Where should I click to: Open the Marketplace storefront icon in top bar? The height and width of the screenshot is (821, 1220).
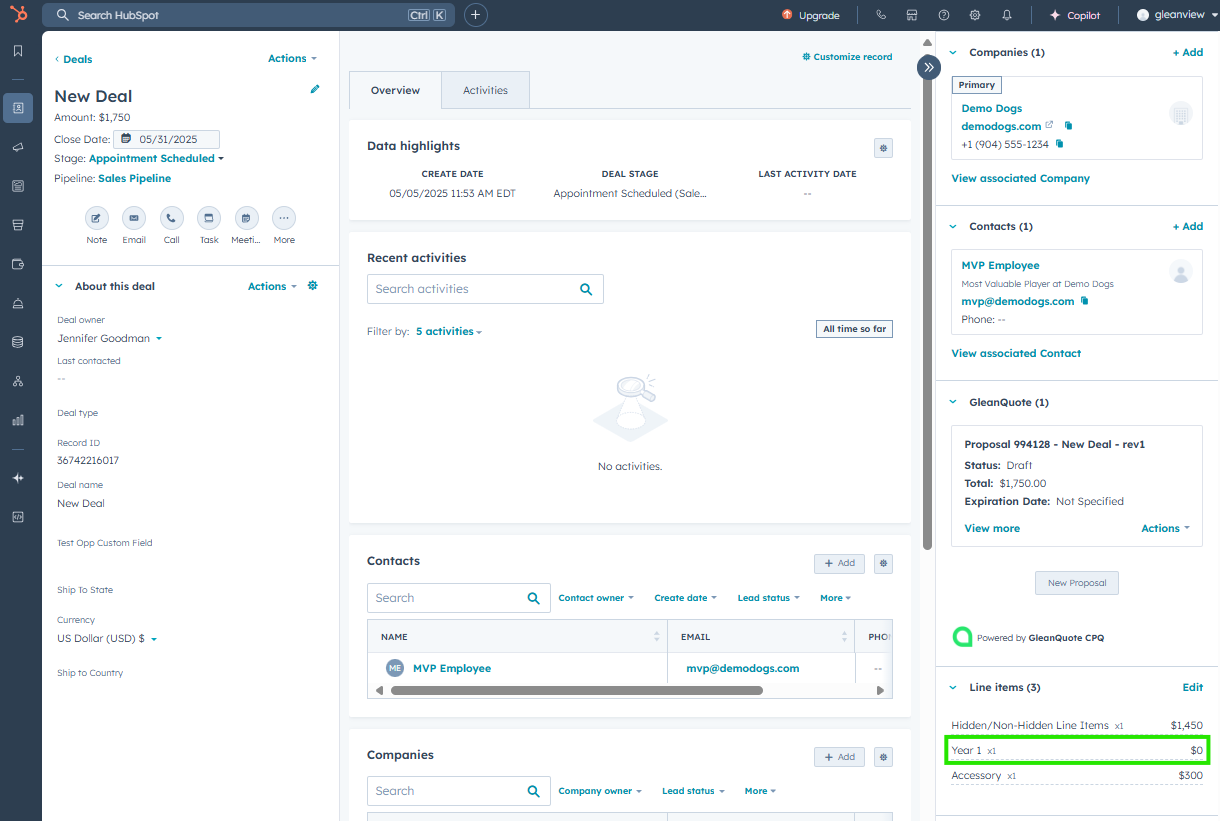pos(912,15)
